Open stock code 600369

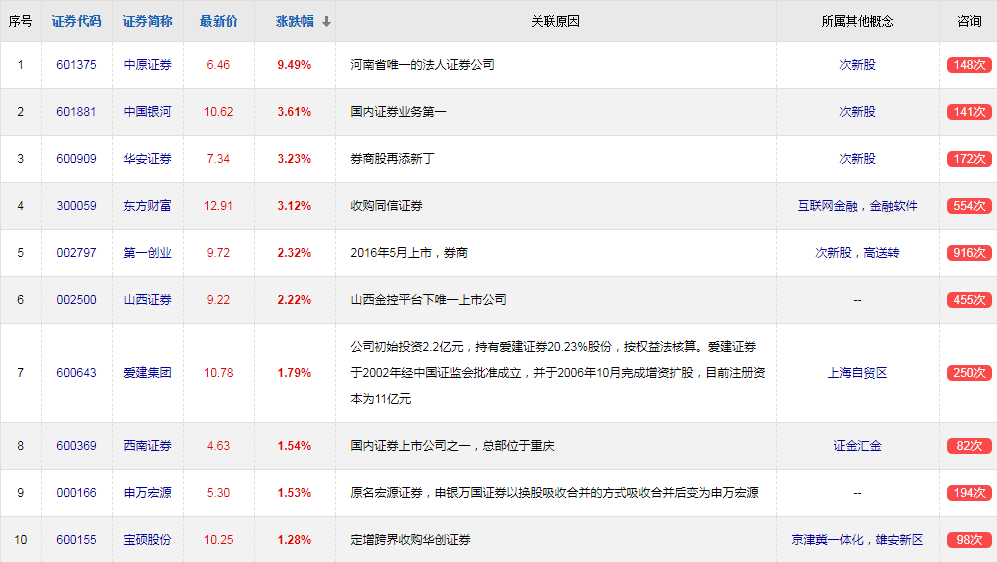[76, 446]
